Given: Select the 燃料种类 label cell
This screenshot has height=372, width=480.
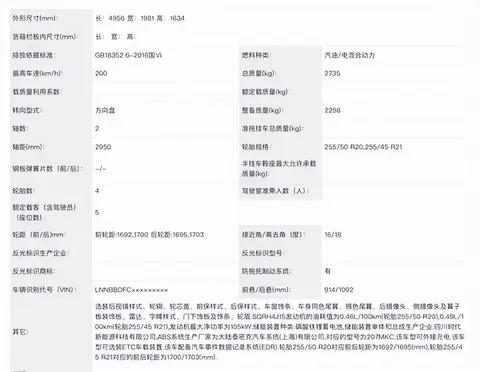Looking at the screenshot, I should point(280,55).
